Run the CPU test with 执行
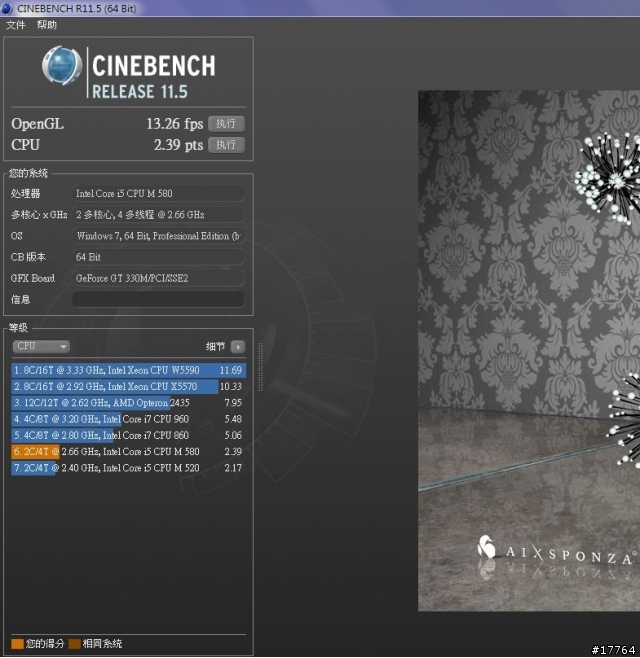640x658 pixels. (227, 145)
